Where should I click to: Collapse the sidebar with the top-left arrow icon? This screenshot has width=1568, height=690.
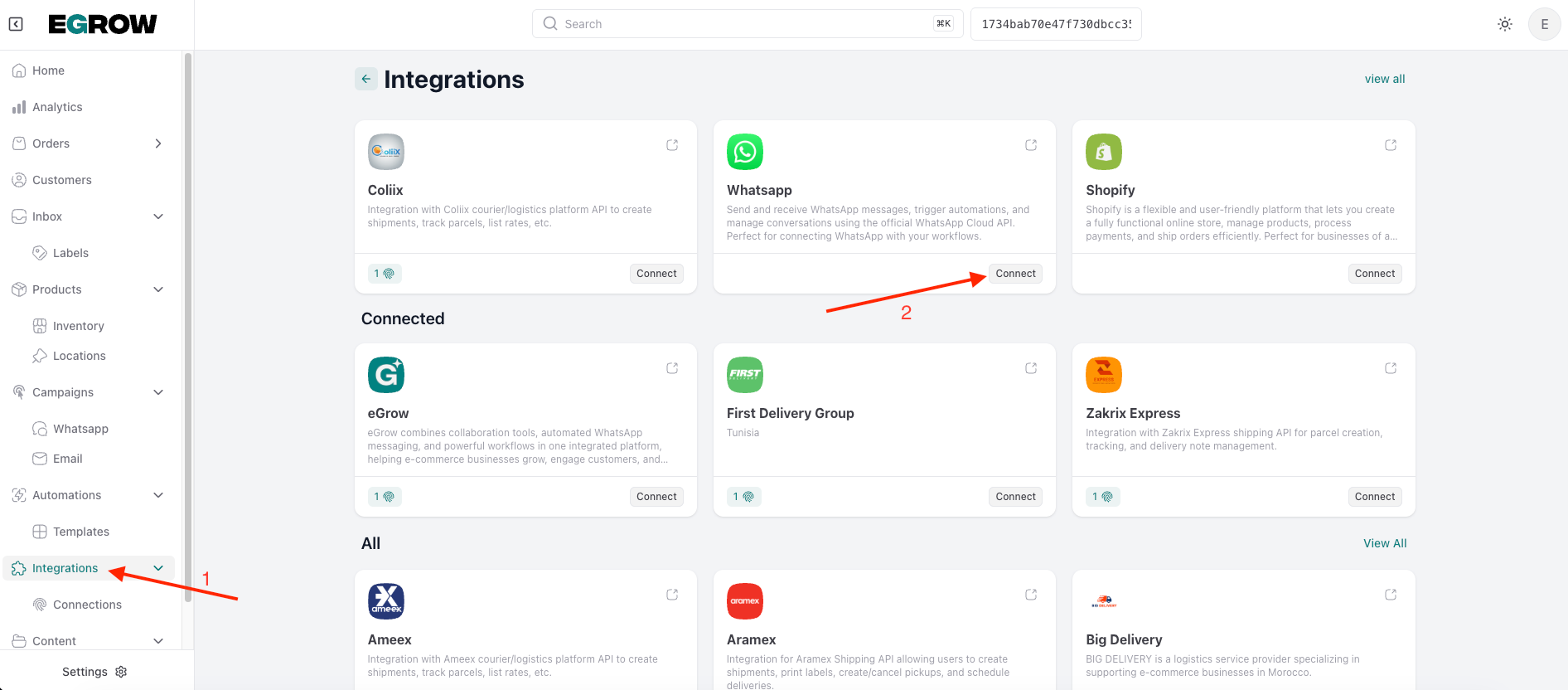(16, 24)
